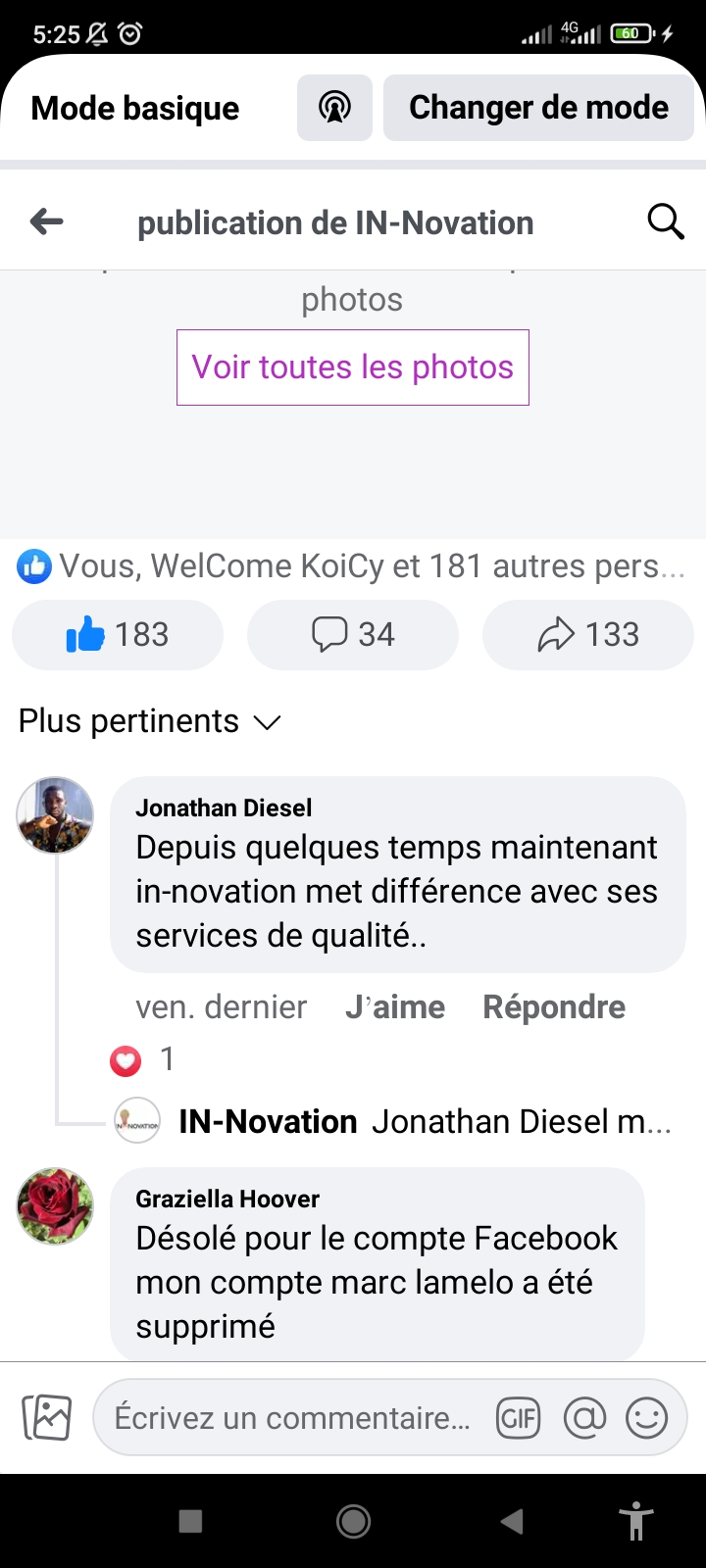This screenshot has height=1568, width=706.
Task: Reply to Jonathan Diesel's comment
Action: click(x=554, y=1007)
